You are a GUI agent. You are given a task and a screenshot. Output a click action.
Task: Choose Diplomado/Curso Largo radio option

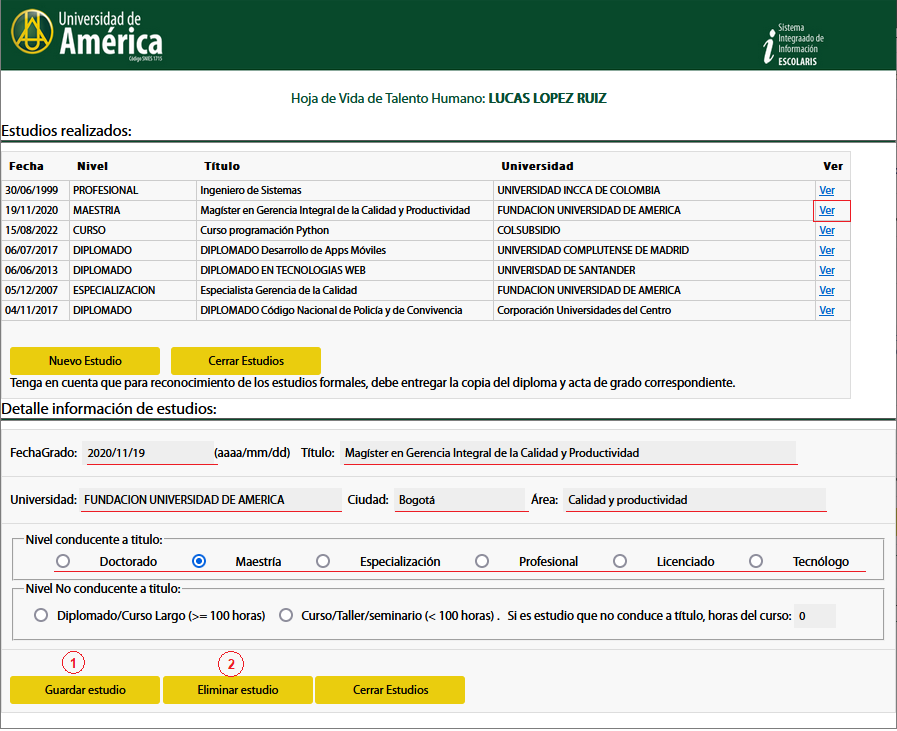(x=41, y=615)
